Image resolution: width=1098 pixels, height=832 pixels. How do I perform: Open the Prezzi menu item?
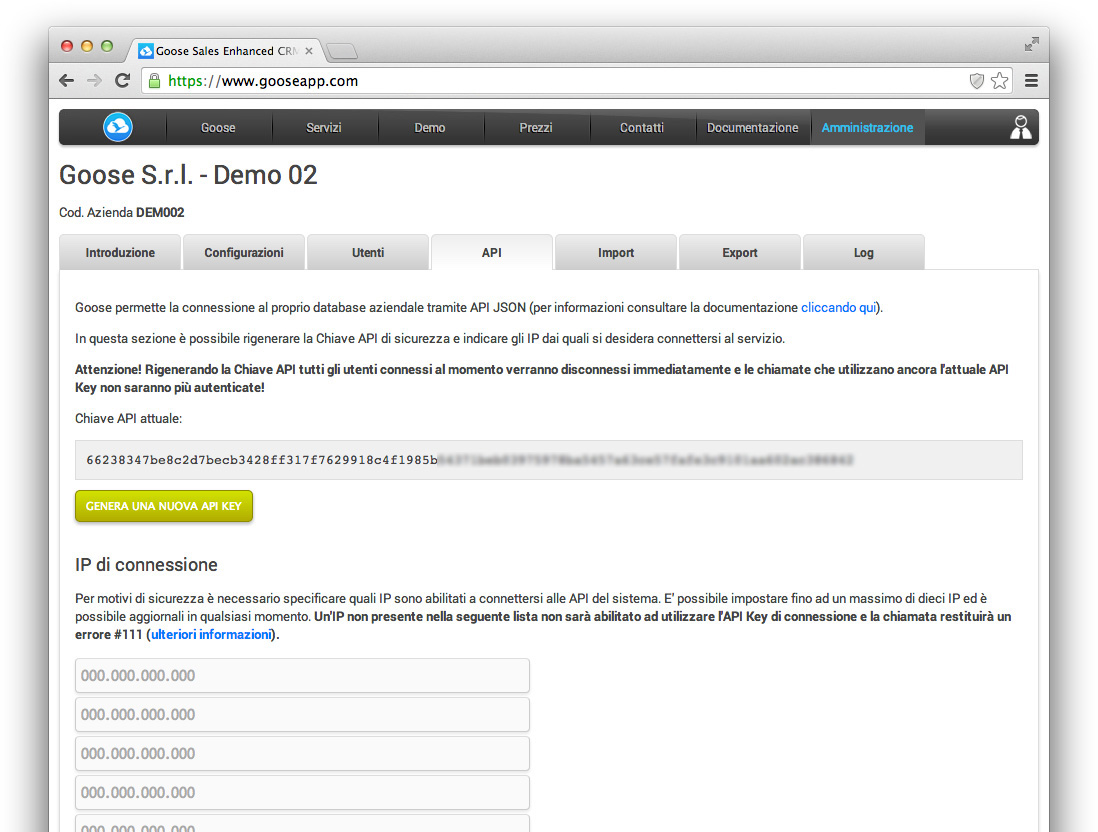pos(536,127)
